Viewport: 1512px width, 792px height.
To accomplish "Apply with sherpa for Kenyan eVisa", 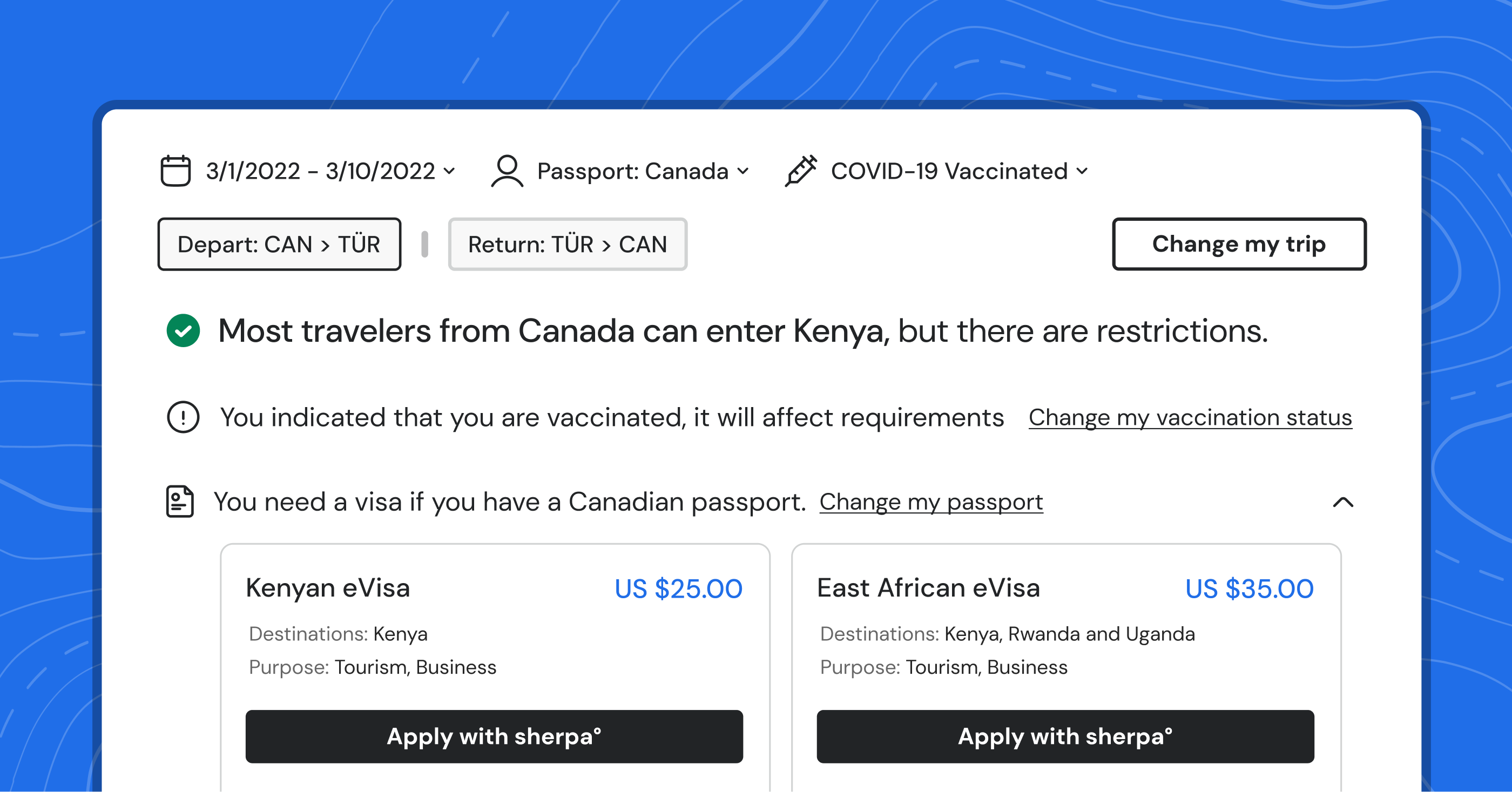I will click(494, 736).
